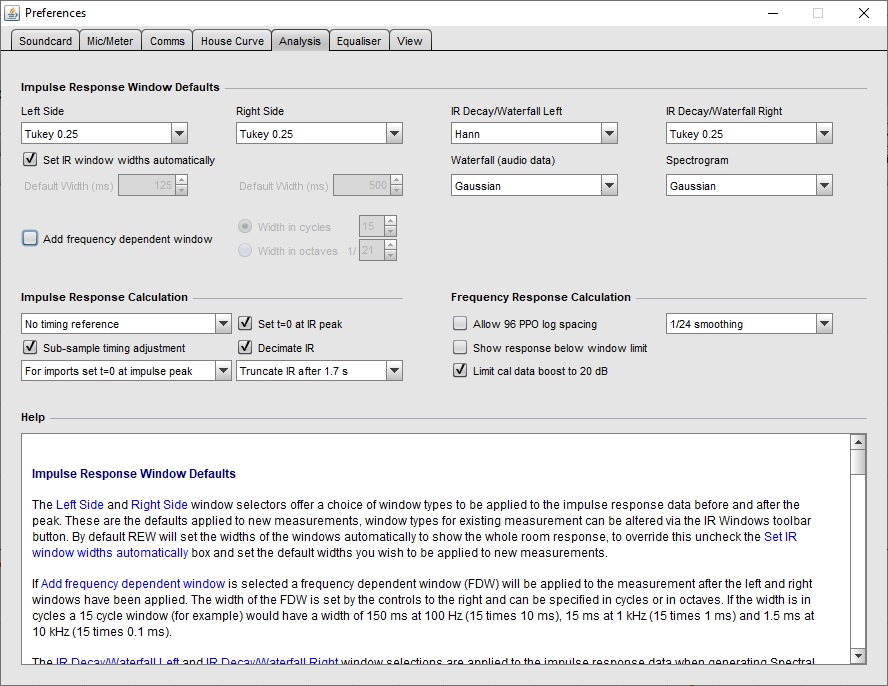Select the Width in cycles radio button
The height and width of the screenshot is (686, 888).
pos(245,227)
